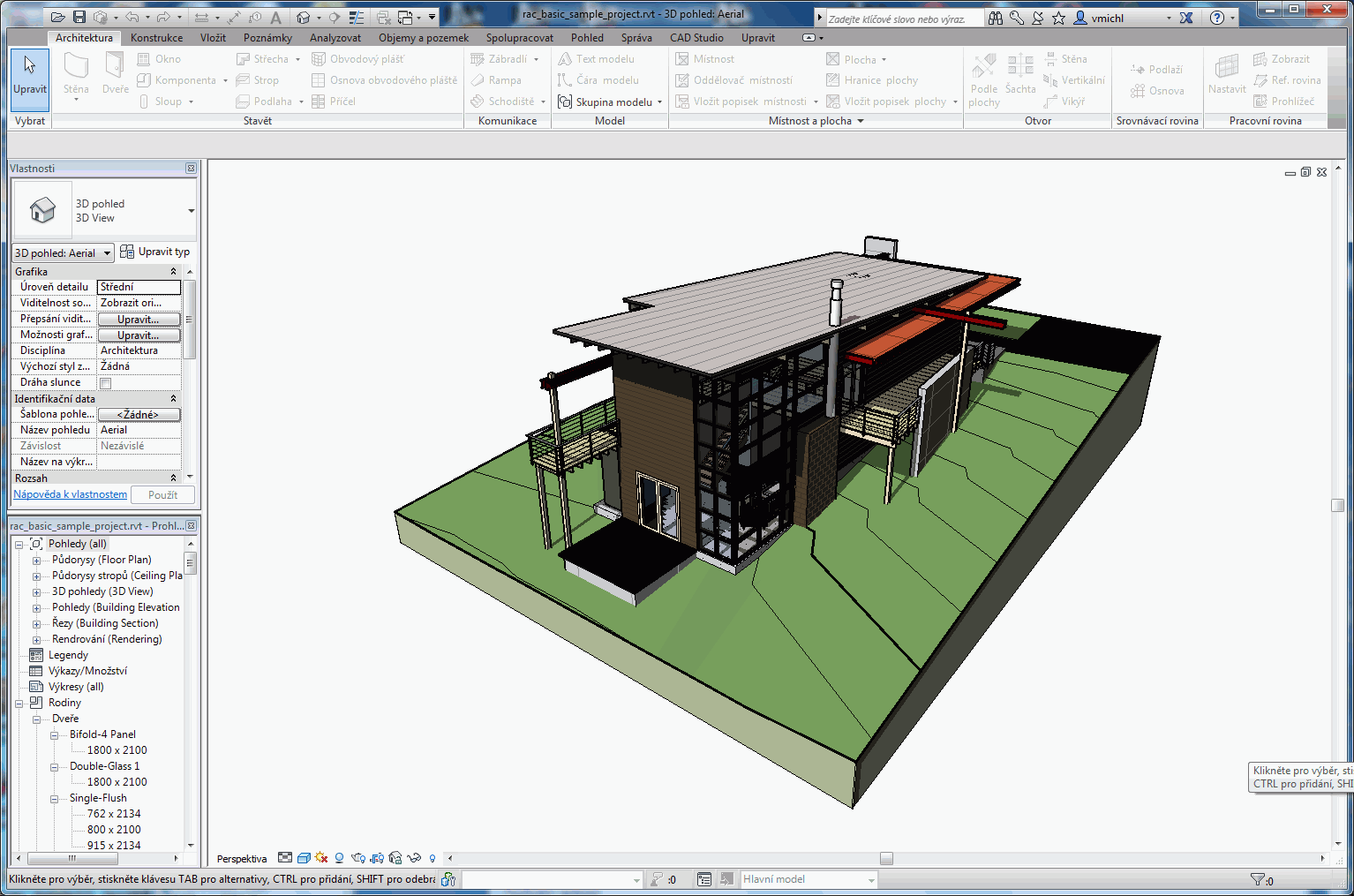The height and width of the screenshot is (896, 1354).
Task: Click Nastavit work plane tool
Action: [1227, 73]
